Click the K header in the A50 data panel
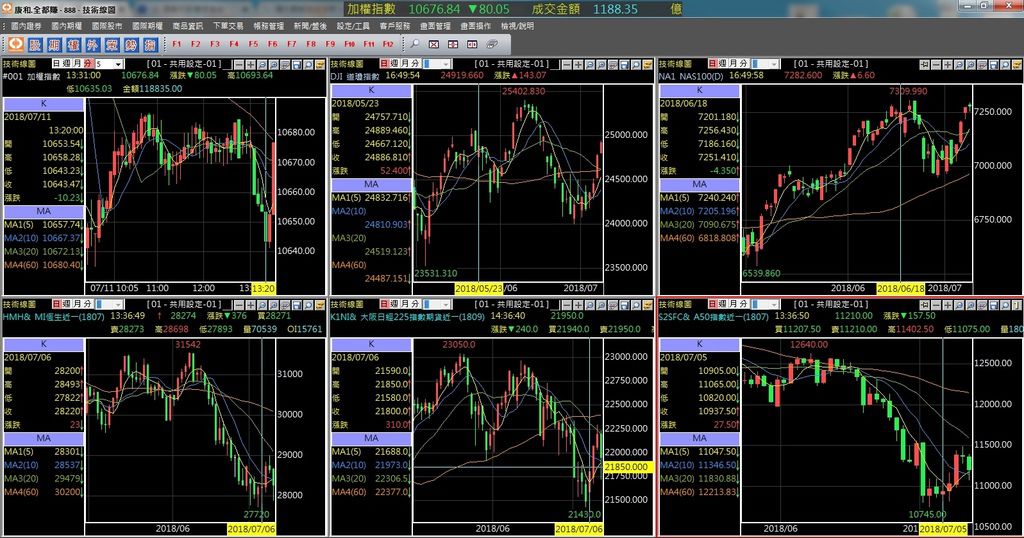 pyautogui.click(x=699, y=344)
